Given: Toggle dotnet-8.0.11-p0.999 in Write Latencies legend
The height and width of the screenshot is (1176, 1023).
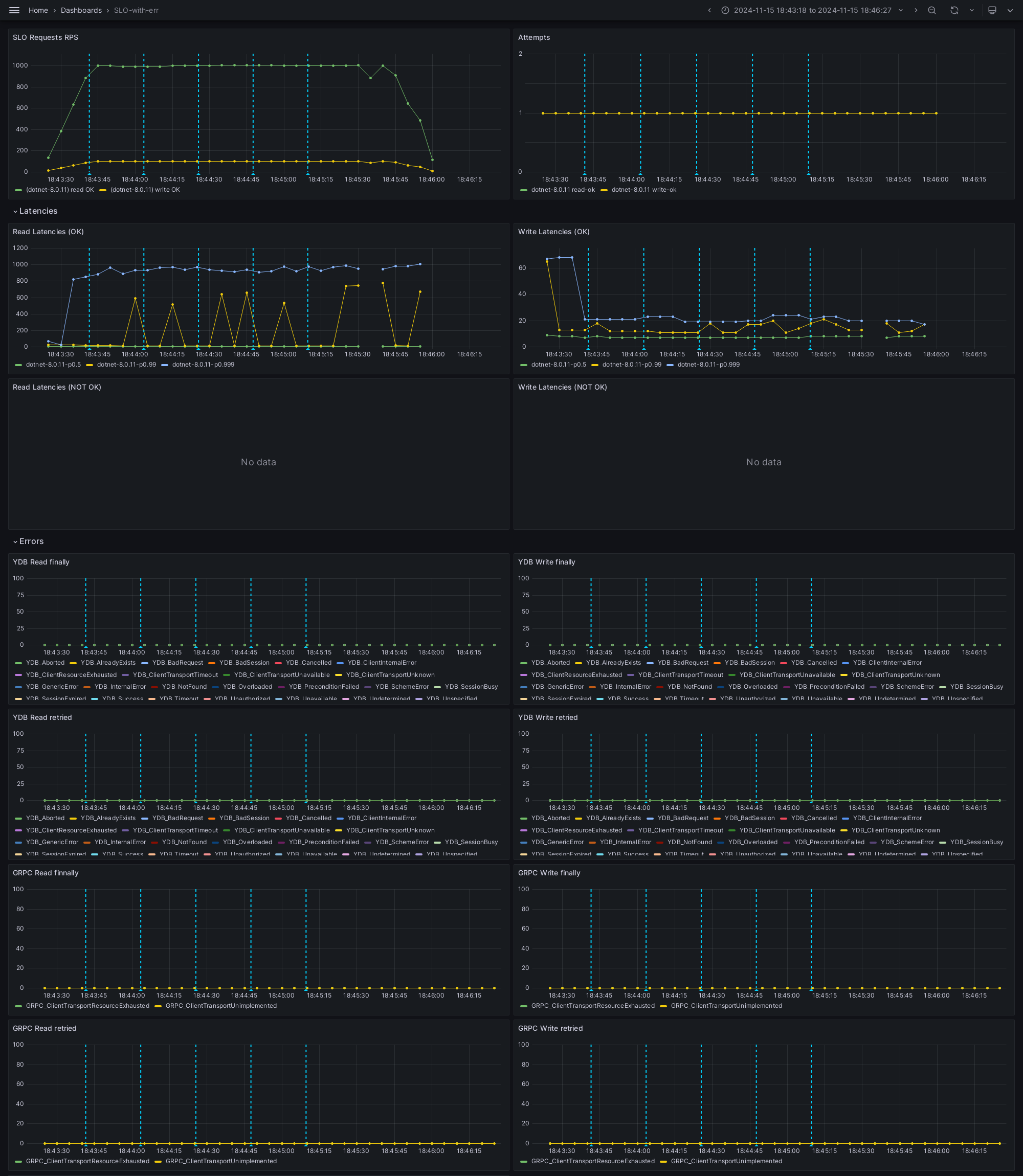Looking at the screenshot, I should [708, 365].
